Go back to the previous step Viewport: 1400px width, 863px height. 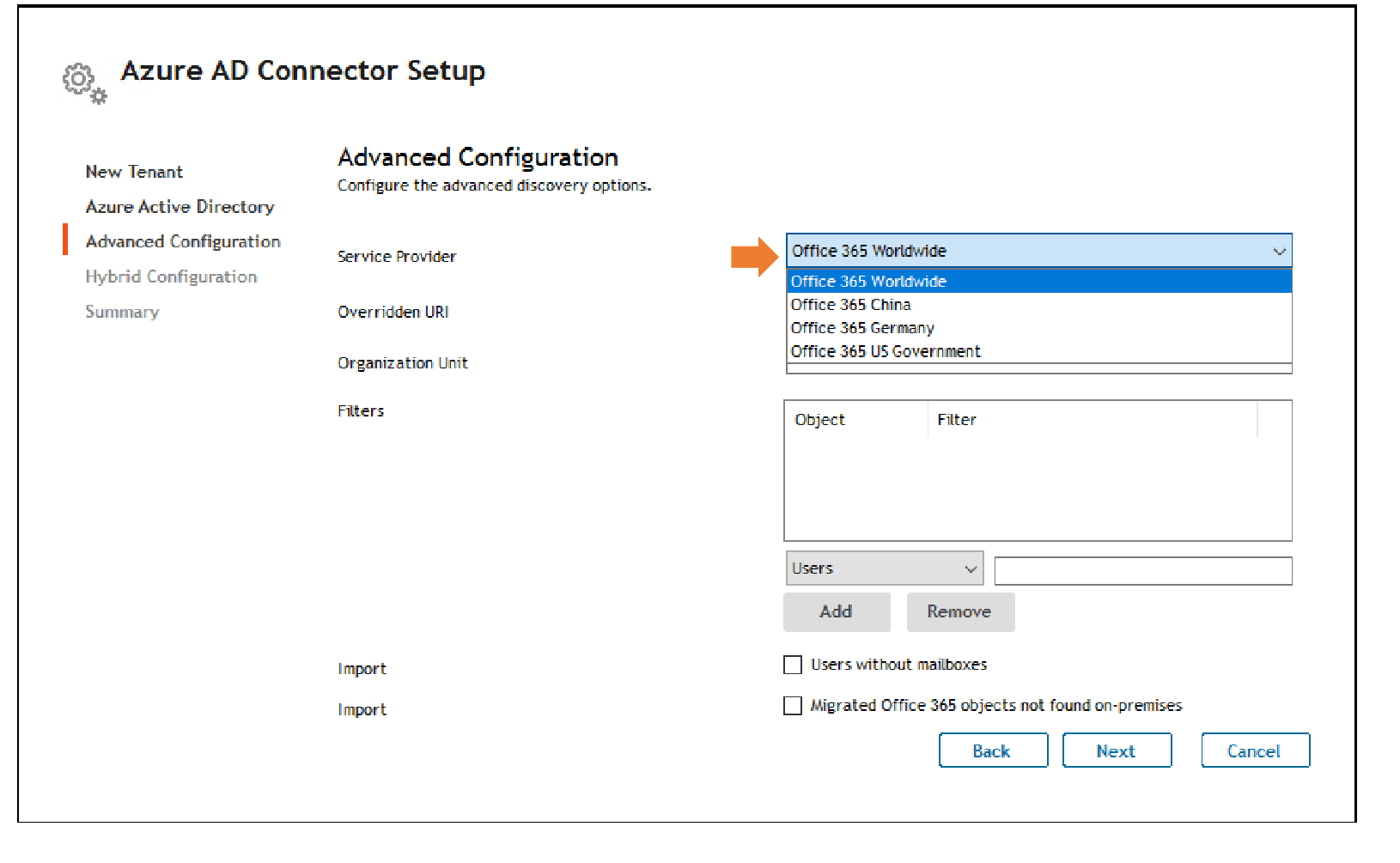coord(993,751)
